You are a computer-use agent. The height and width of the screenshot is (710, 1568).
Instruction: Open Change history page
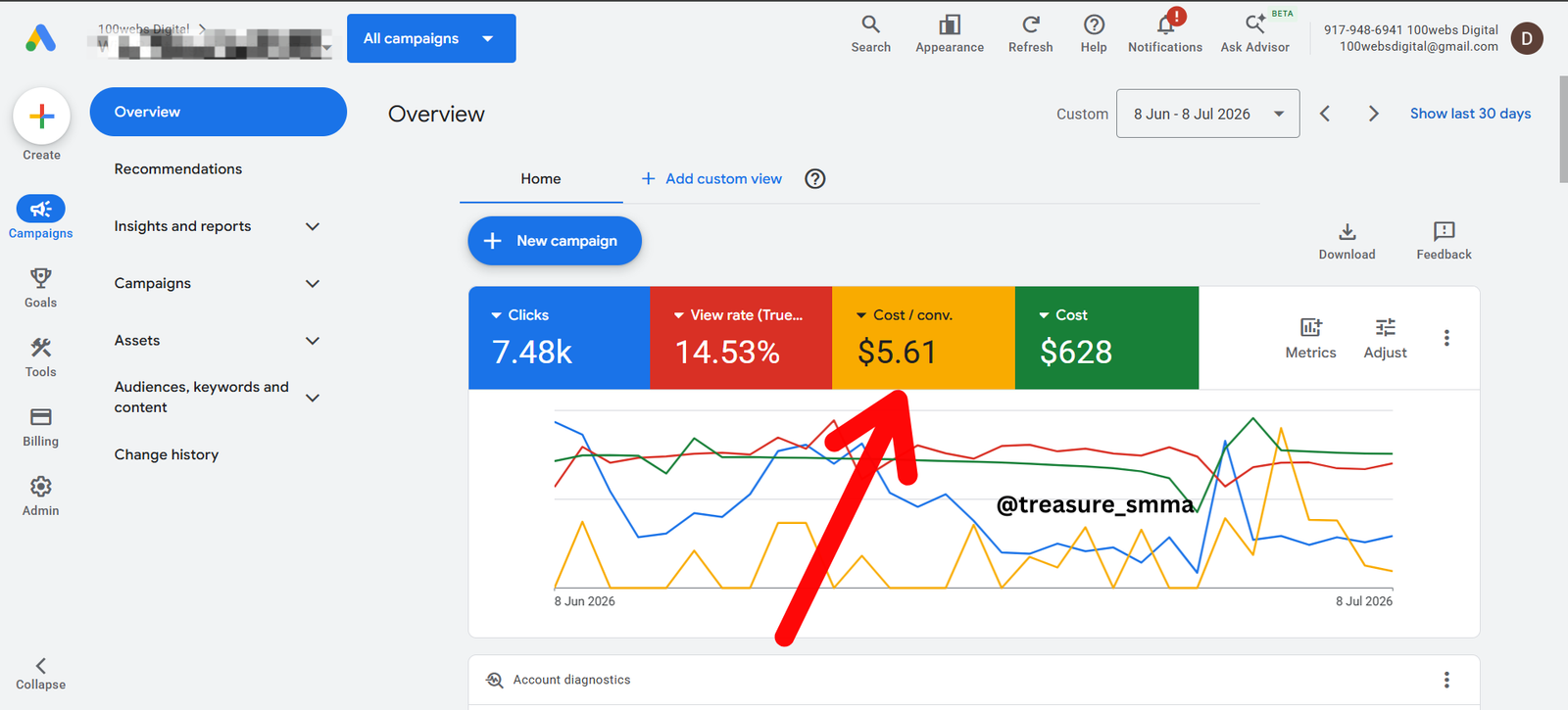click(x=167, y=454)
